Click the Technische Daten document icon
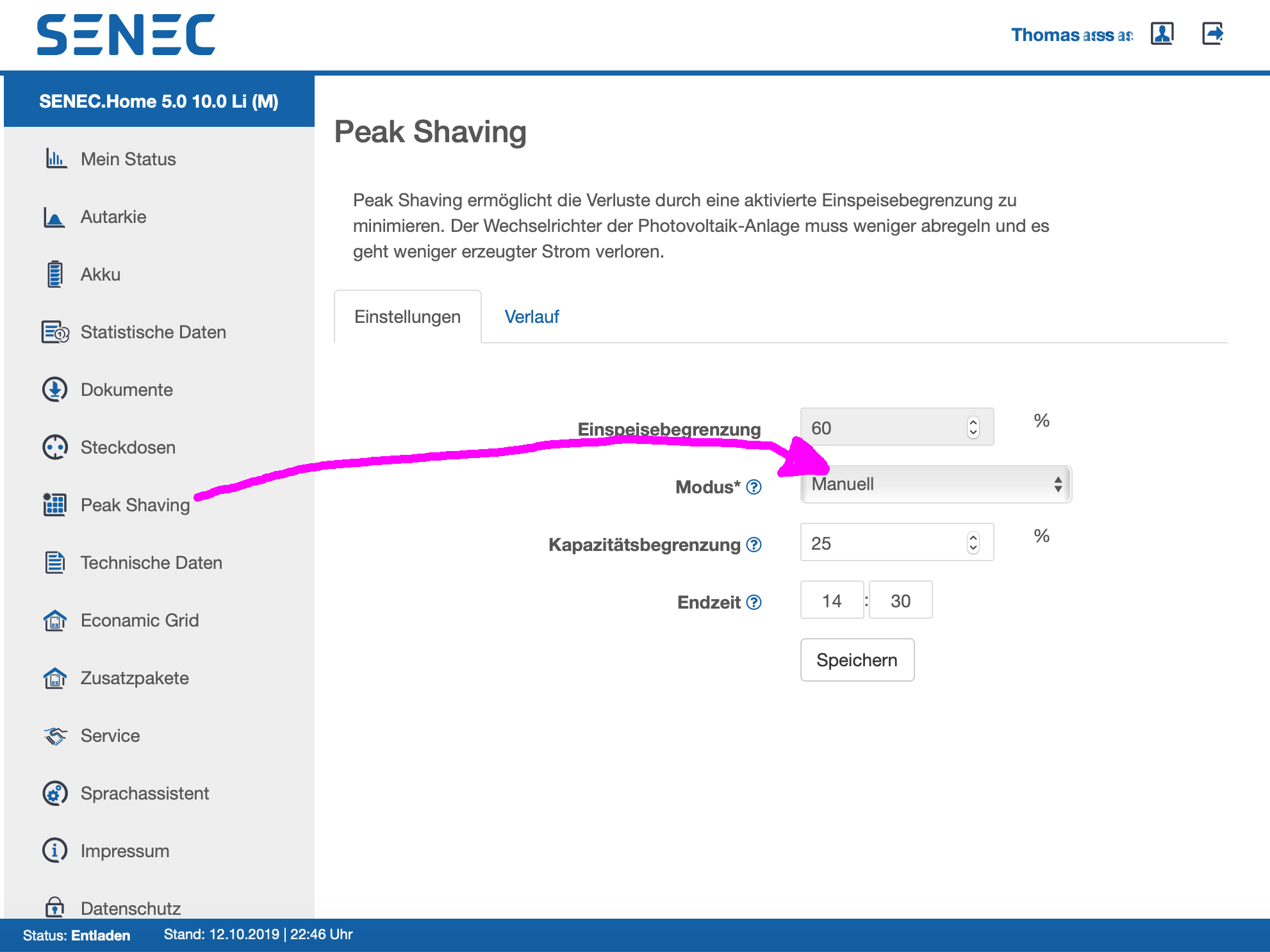 55,562
